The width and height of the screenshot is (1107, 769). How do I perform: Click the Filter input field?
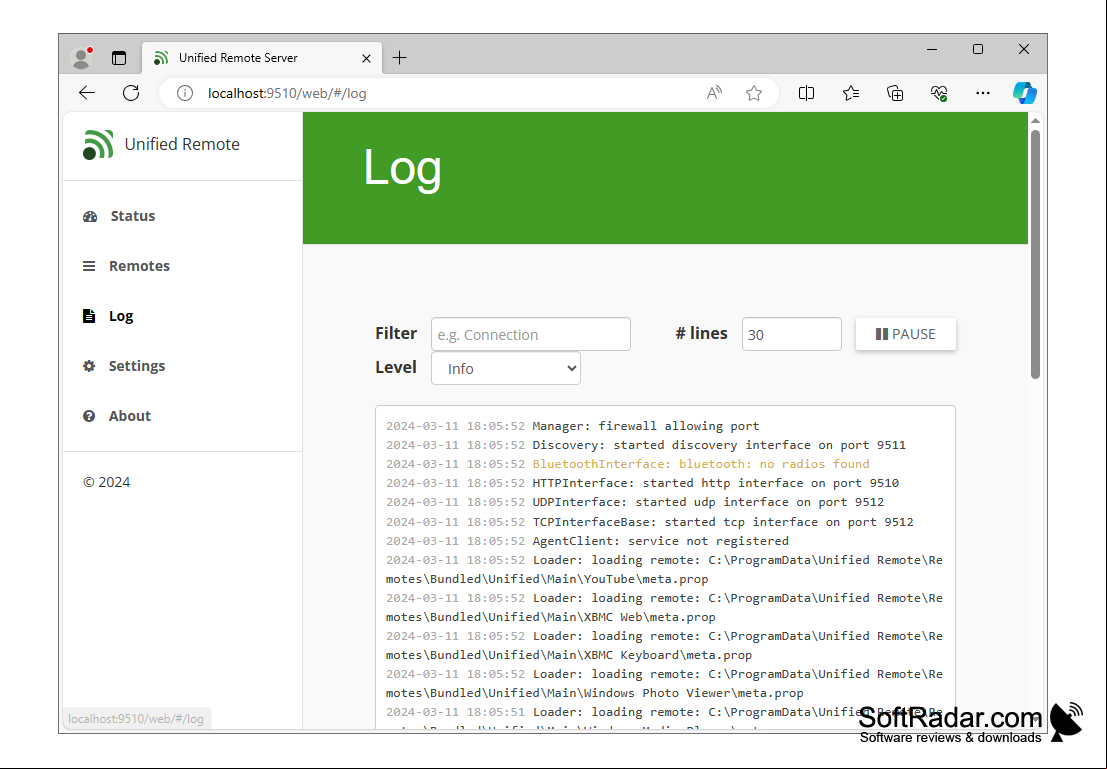[530, 334]
